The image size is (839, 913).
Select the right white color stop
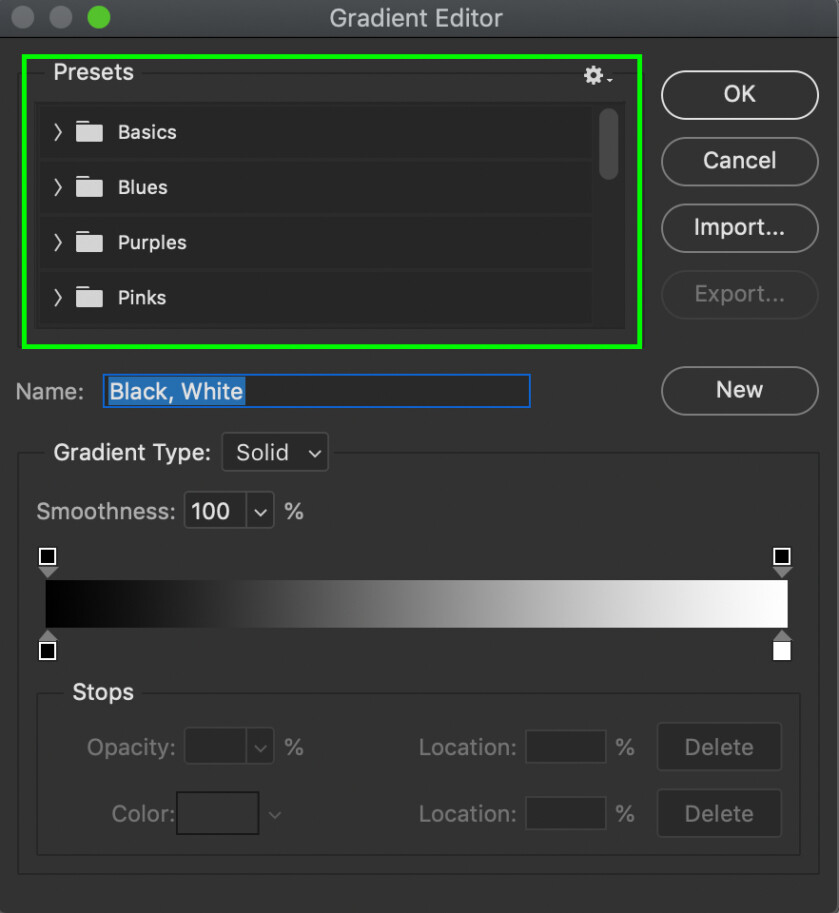(x=783, y=650)
